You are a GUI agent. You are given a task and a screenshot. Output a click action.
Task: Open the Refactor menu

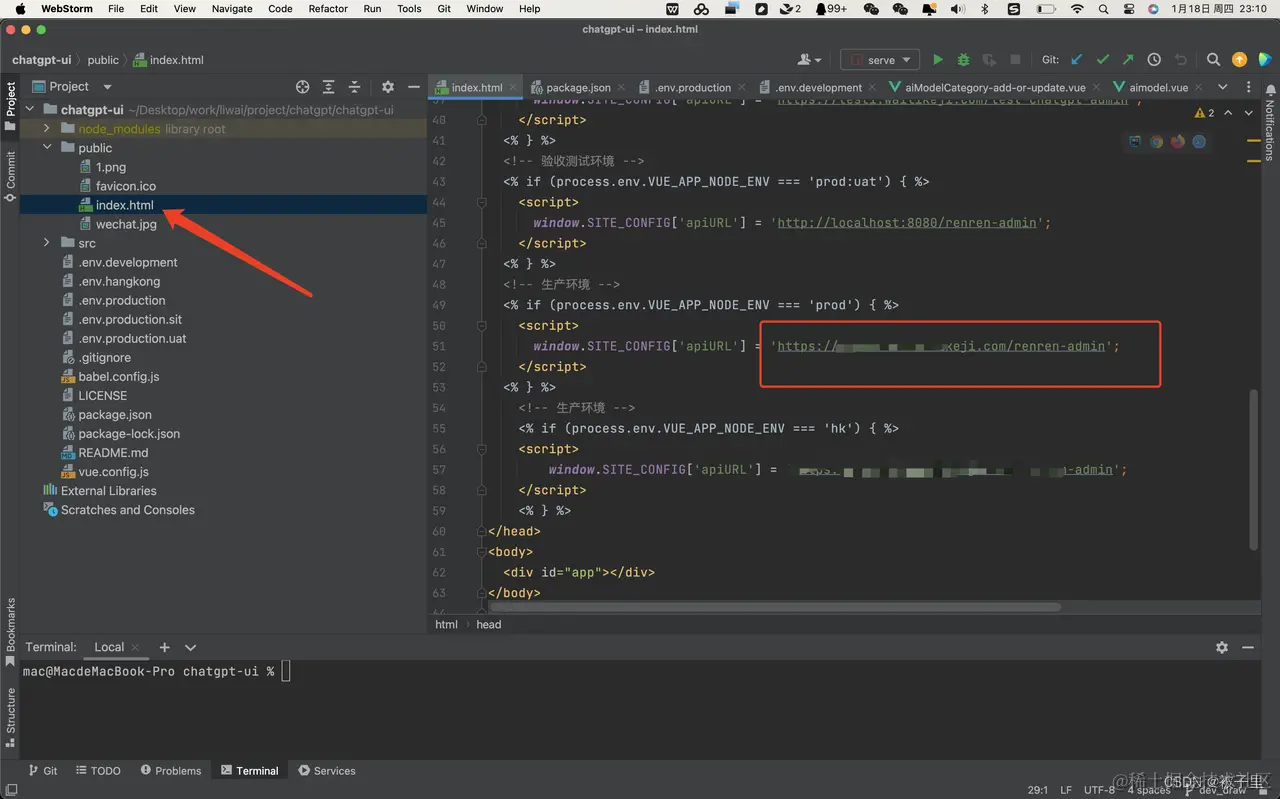[x=328, y=9]
